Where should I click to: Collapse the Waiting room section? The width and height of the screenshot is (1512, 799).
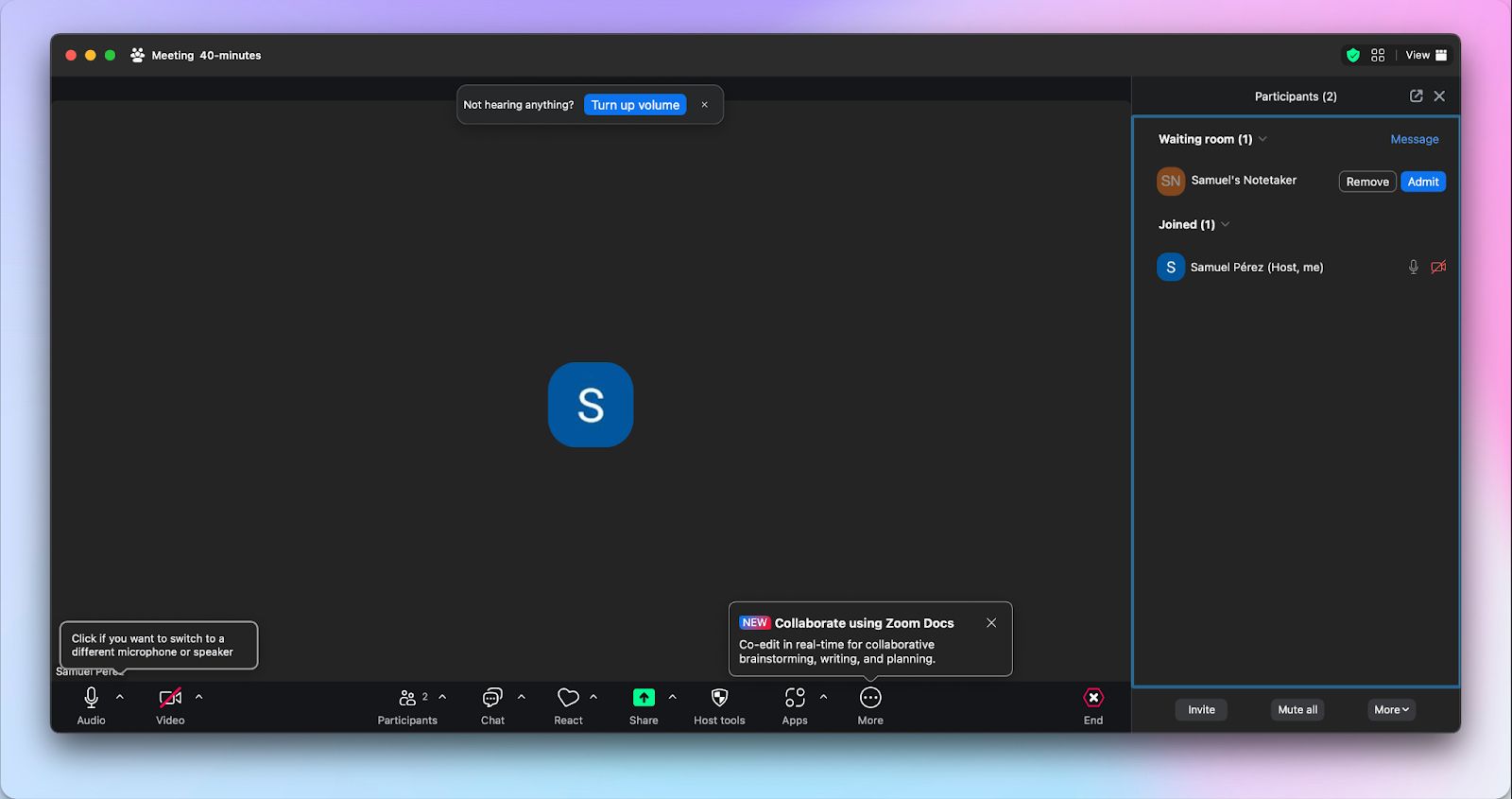[x=1263, y=139]
